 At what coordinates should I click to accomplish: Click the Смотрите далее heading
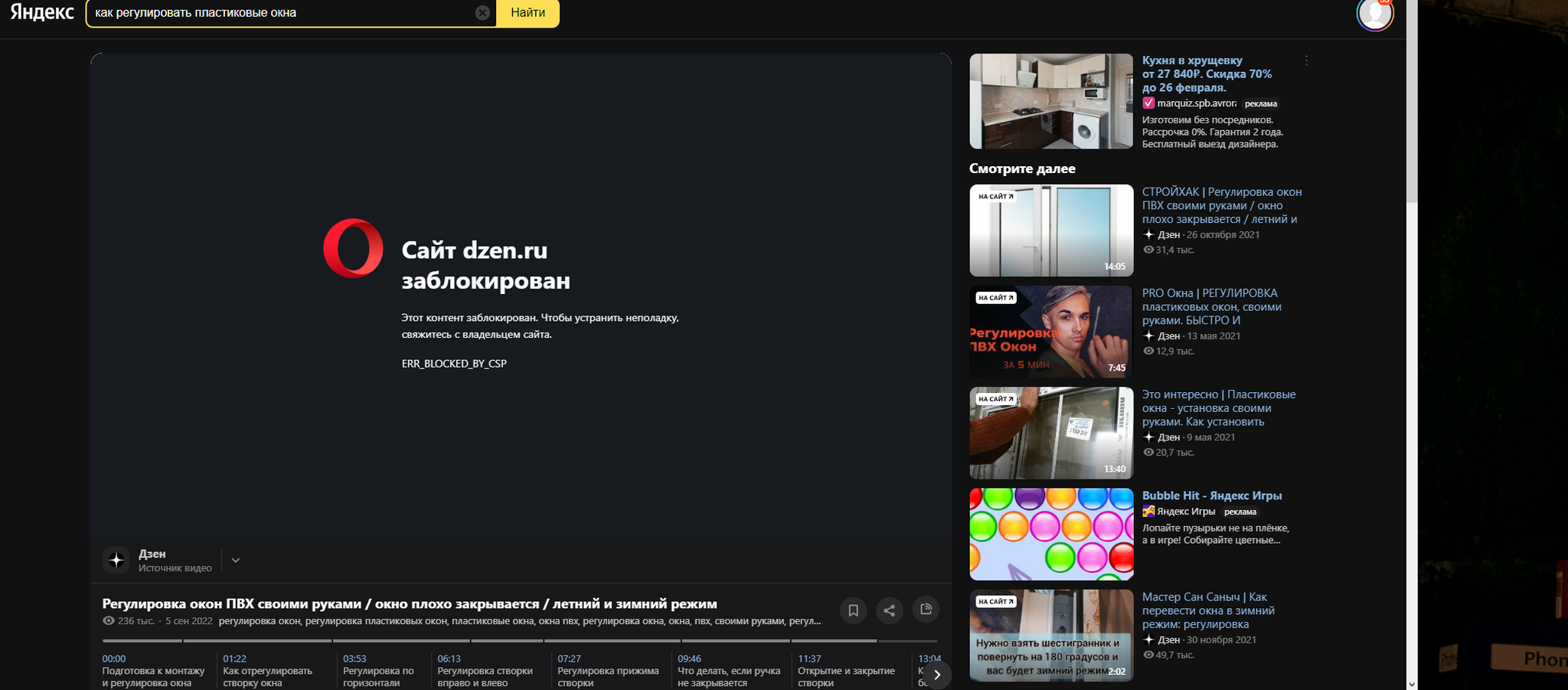tap(1022, 168)
